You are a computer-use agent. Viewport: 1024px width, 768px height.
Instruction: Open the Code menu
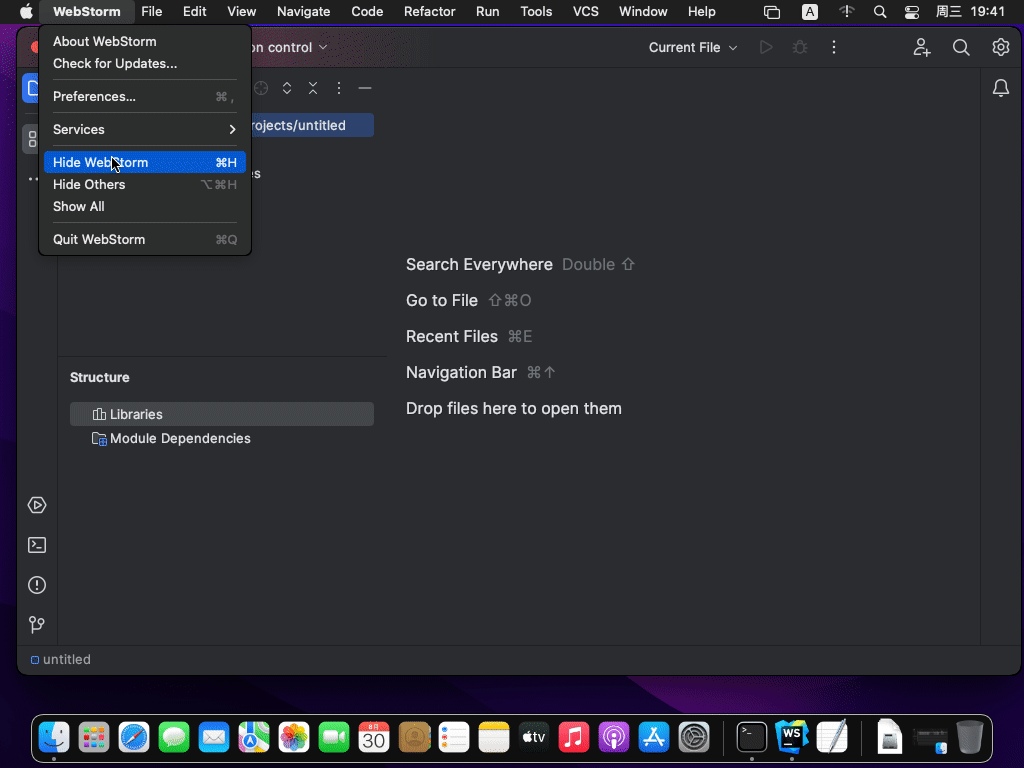[x=367, y=12]
